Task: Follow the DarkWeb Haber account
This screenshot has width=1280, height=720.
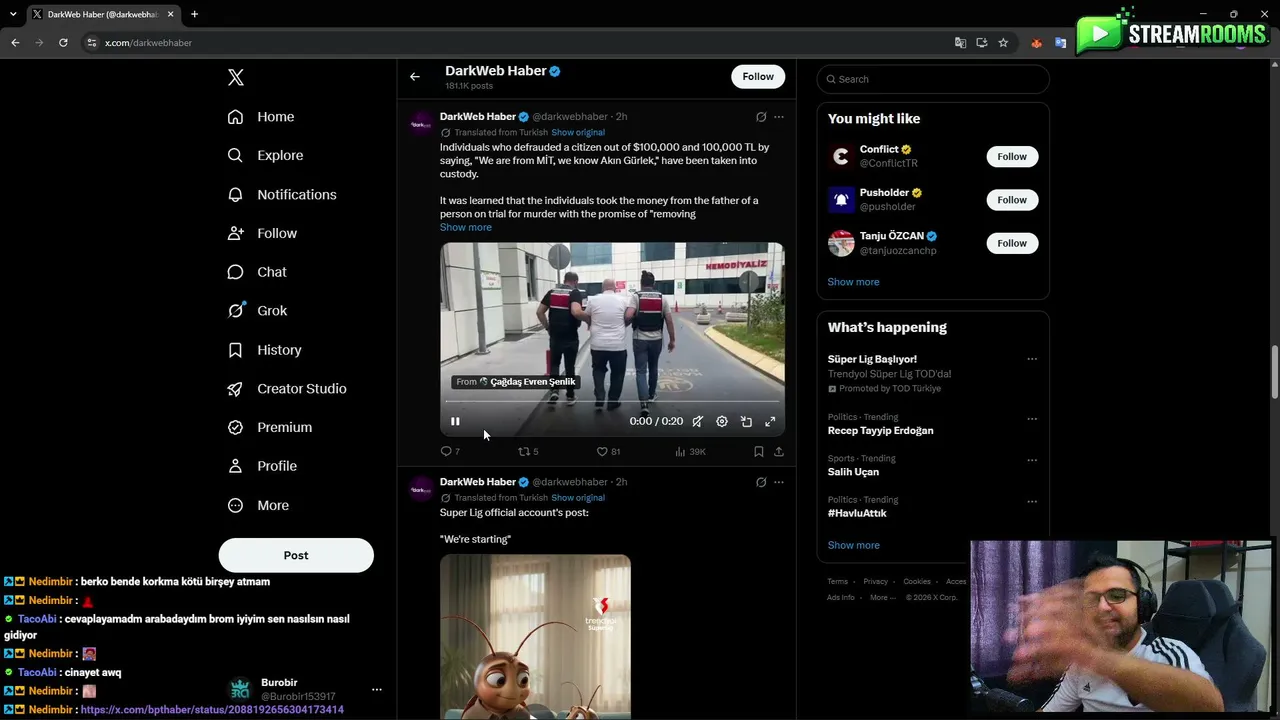Action: click(758, 76)
